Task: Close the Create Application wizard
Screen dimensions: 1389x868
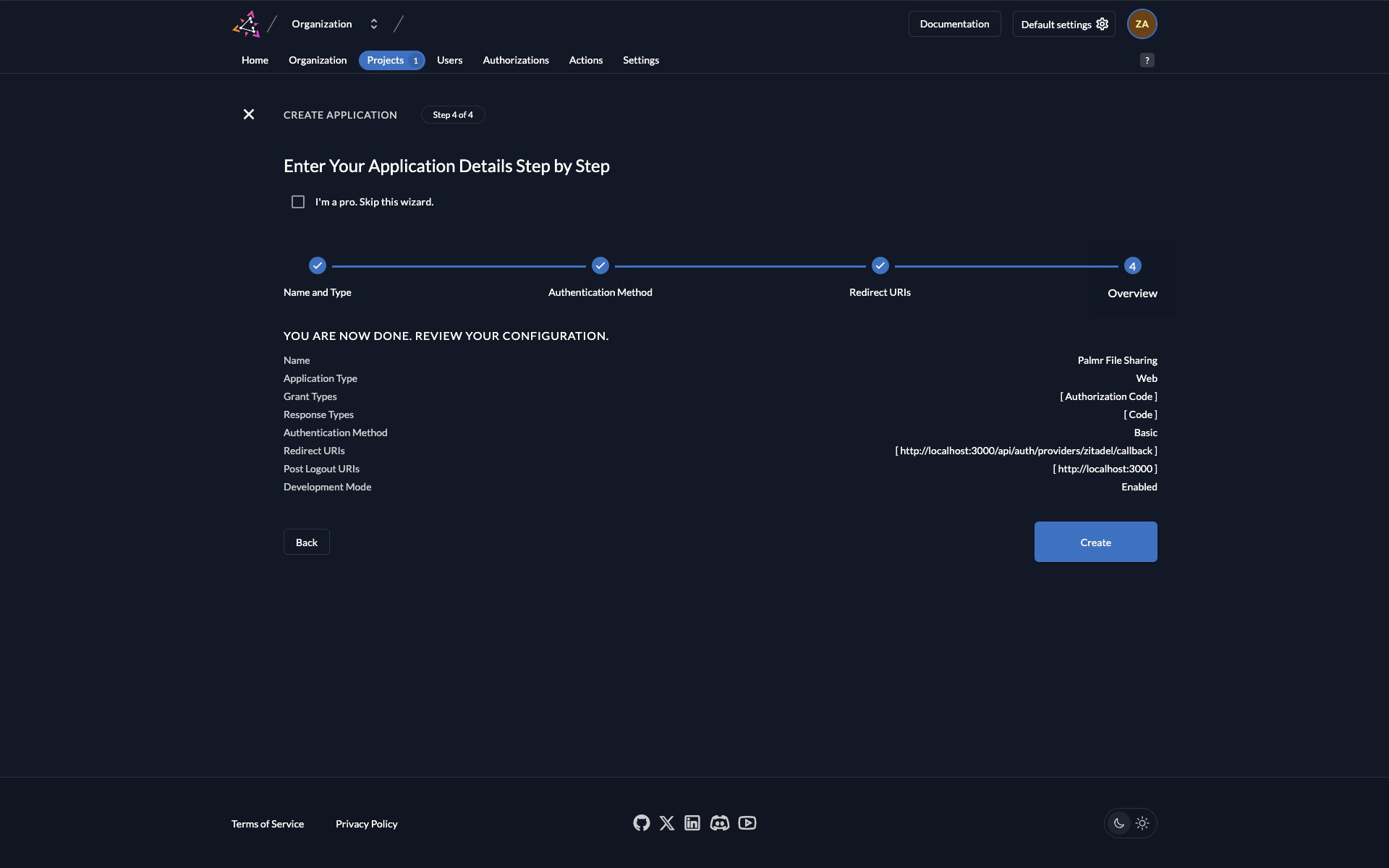Action: 249,114
